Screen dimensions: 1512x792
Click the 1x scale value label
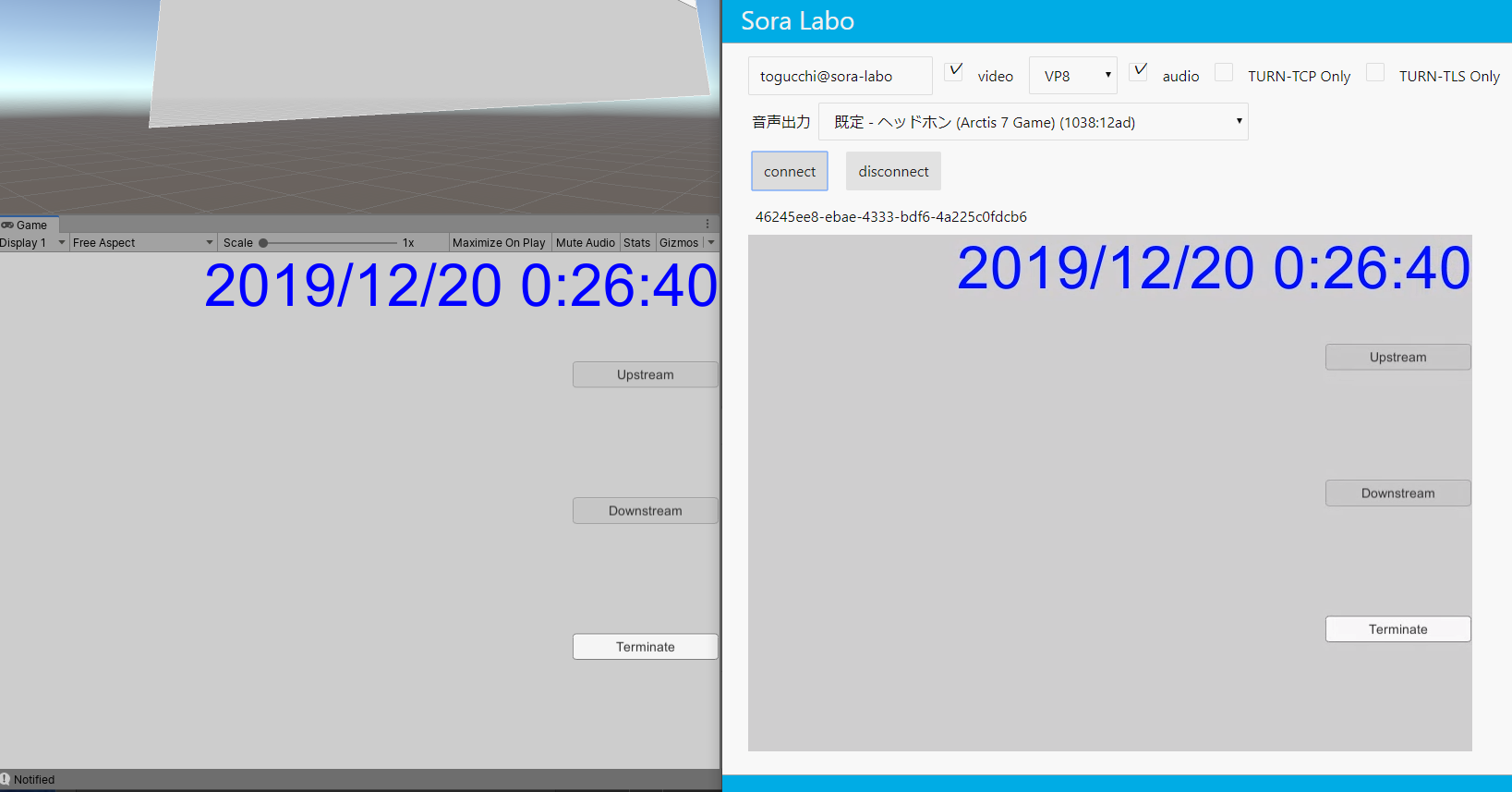coord(408,243)
